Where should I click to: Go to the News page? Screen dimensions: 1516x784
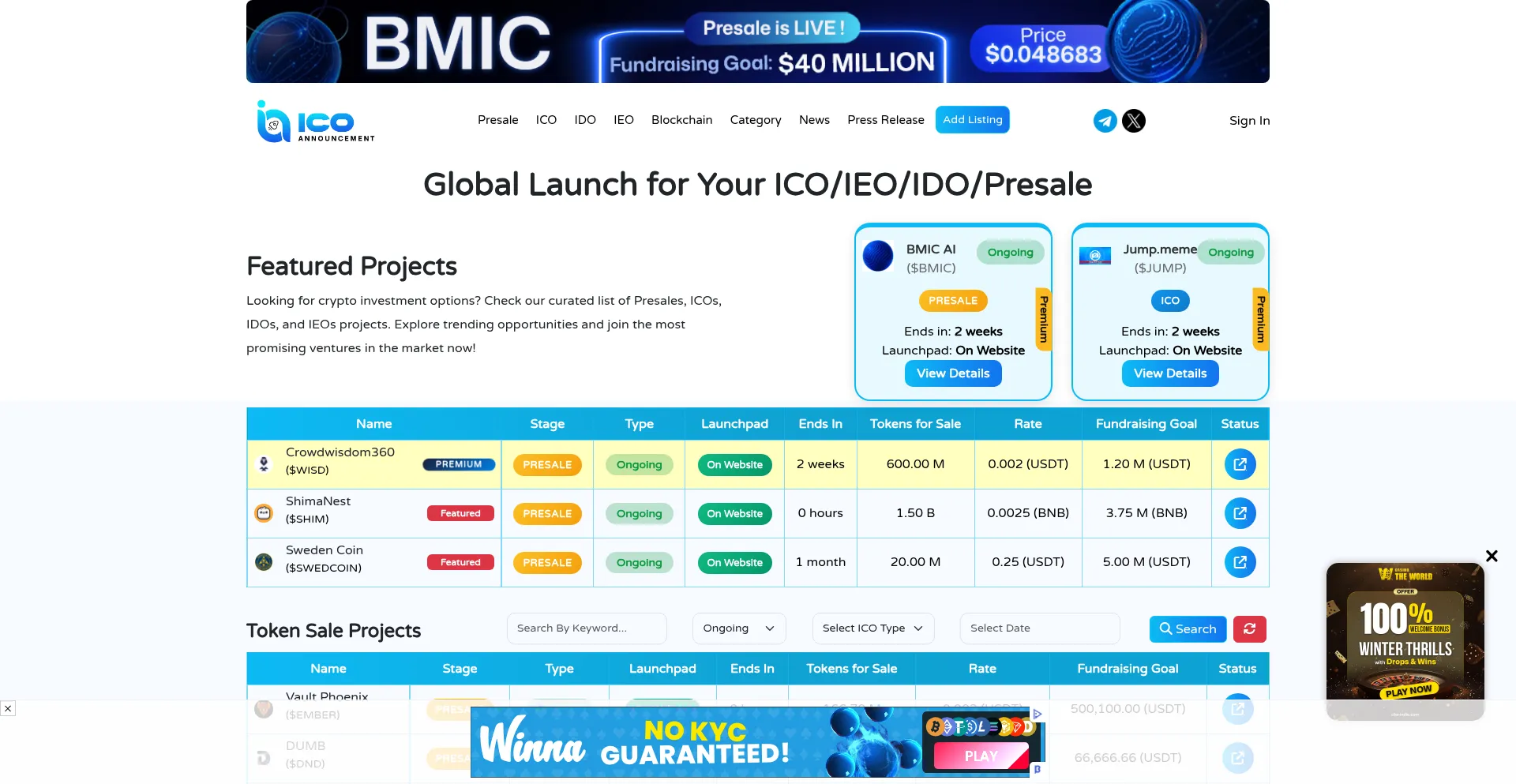[814, 120]
